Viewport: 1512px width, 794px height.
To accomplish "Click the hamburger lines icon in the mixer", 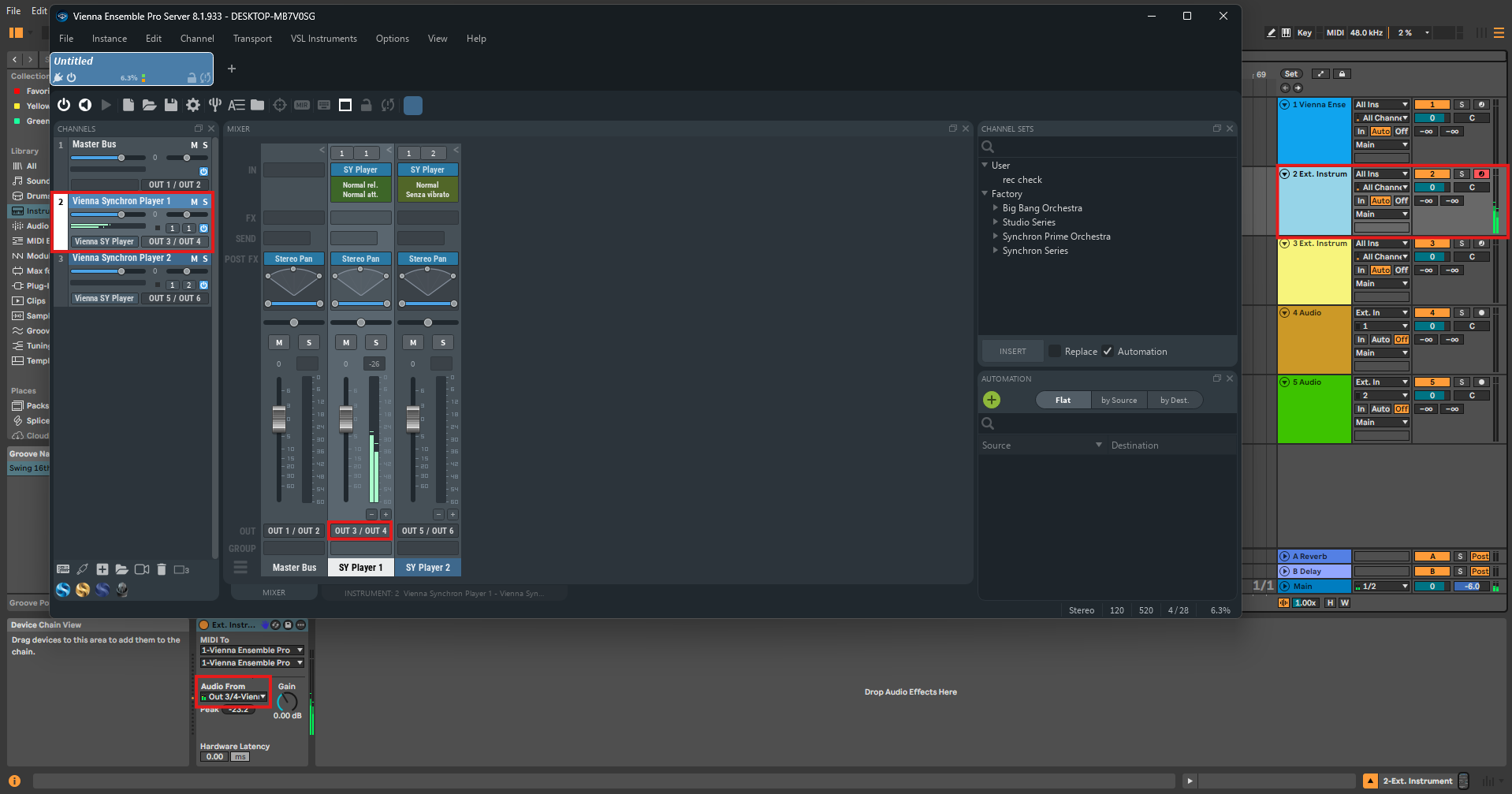I will [x=240, y=567].
